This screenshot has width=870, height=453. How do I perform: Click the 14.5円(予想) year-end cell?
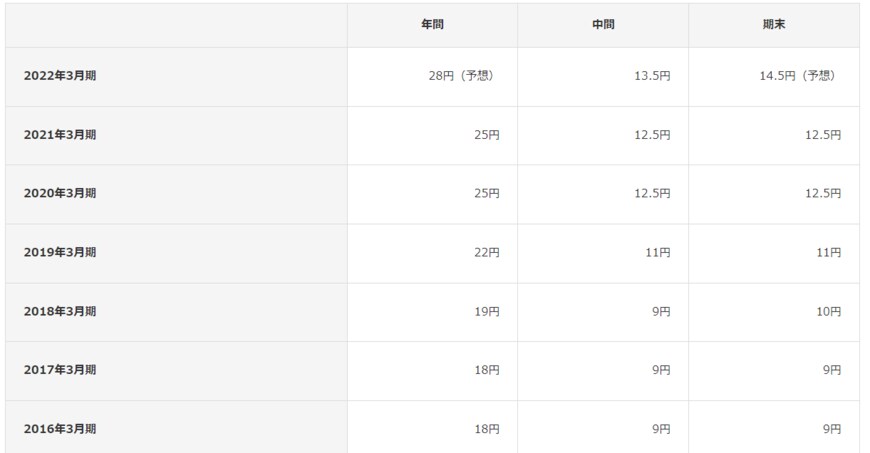click(x=797, y=76)
